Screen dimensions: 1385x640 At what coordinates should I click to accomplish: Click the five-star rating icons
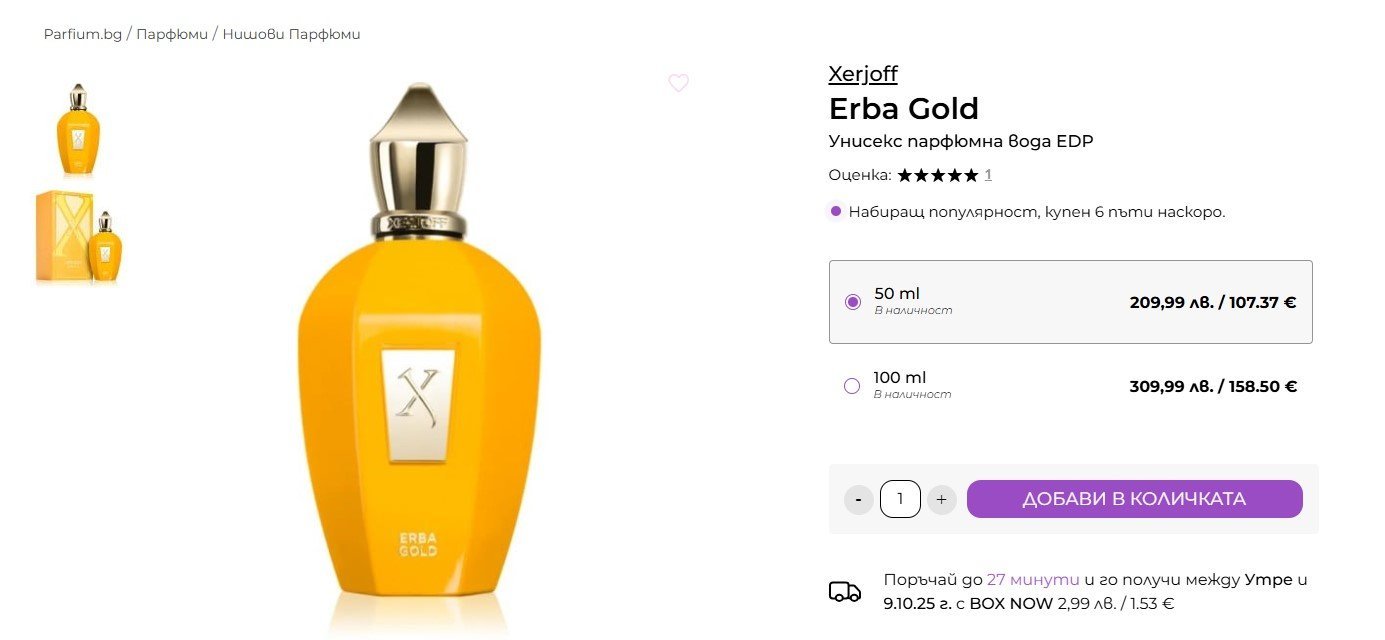(937, 175)
